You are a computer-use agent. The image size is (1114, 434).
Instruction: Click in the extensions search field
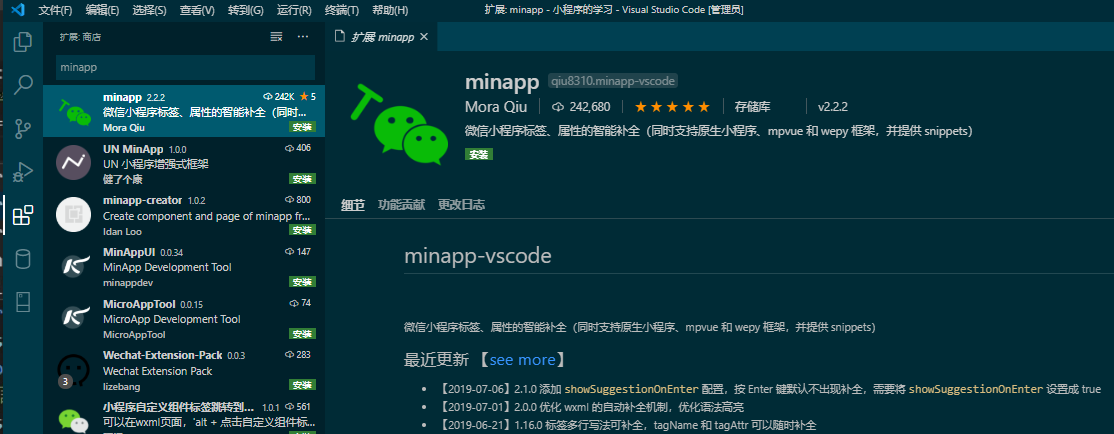pos(185,67)
